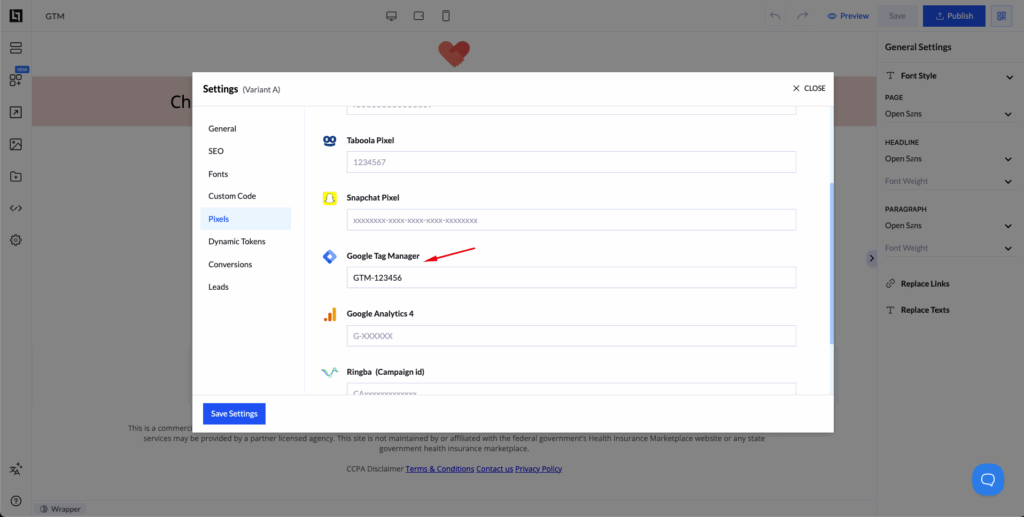Open the help question mark icon

pyautogui.click(x=16, y=501)
